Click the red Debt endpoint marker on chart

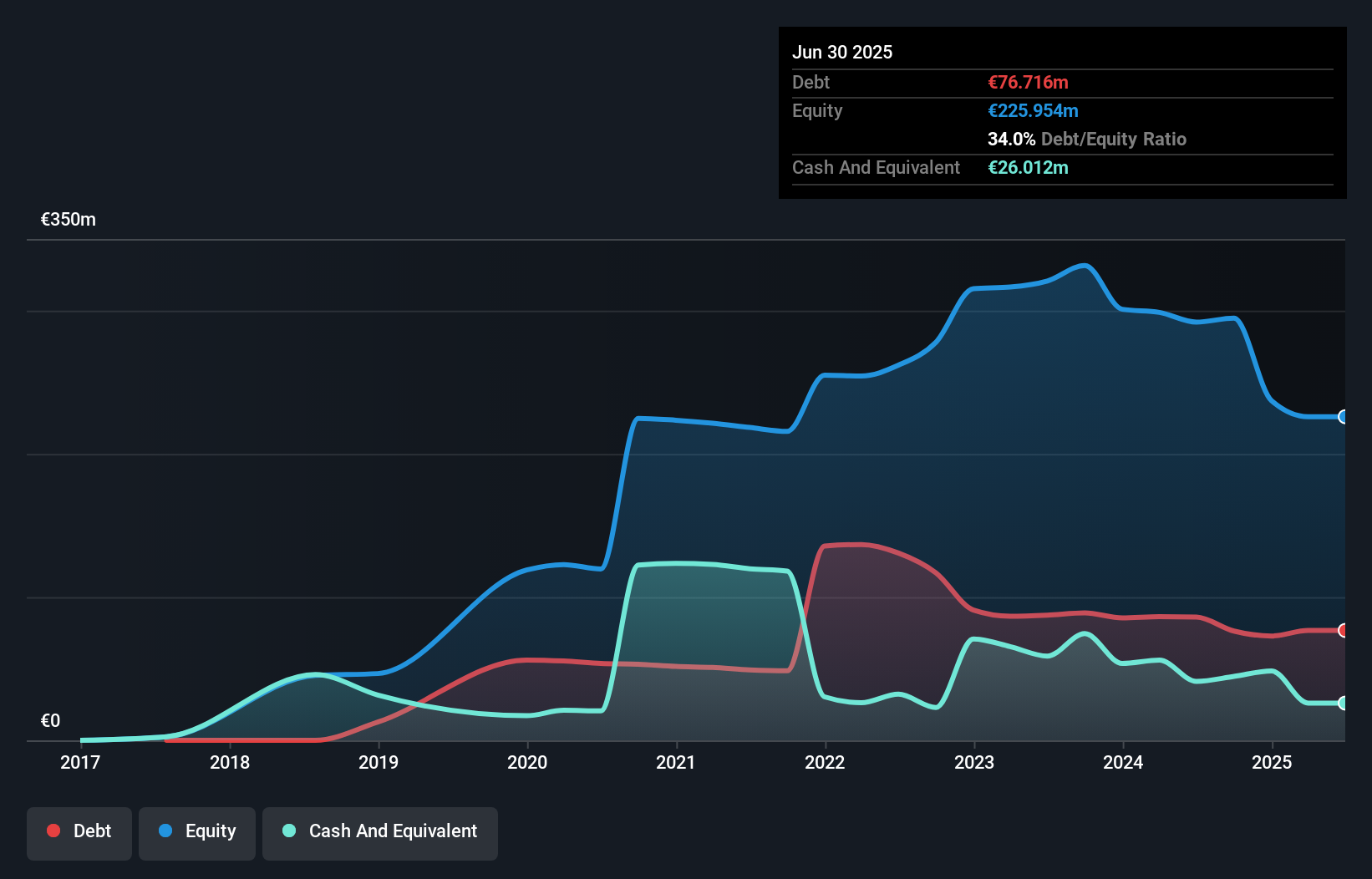click(x=1344, y=631)
